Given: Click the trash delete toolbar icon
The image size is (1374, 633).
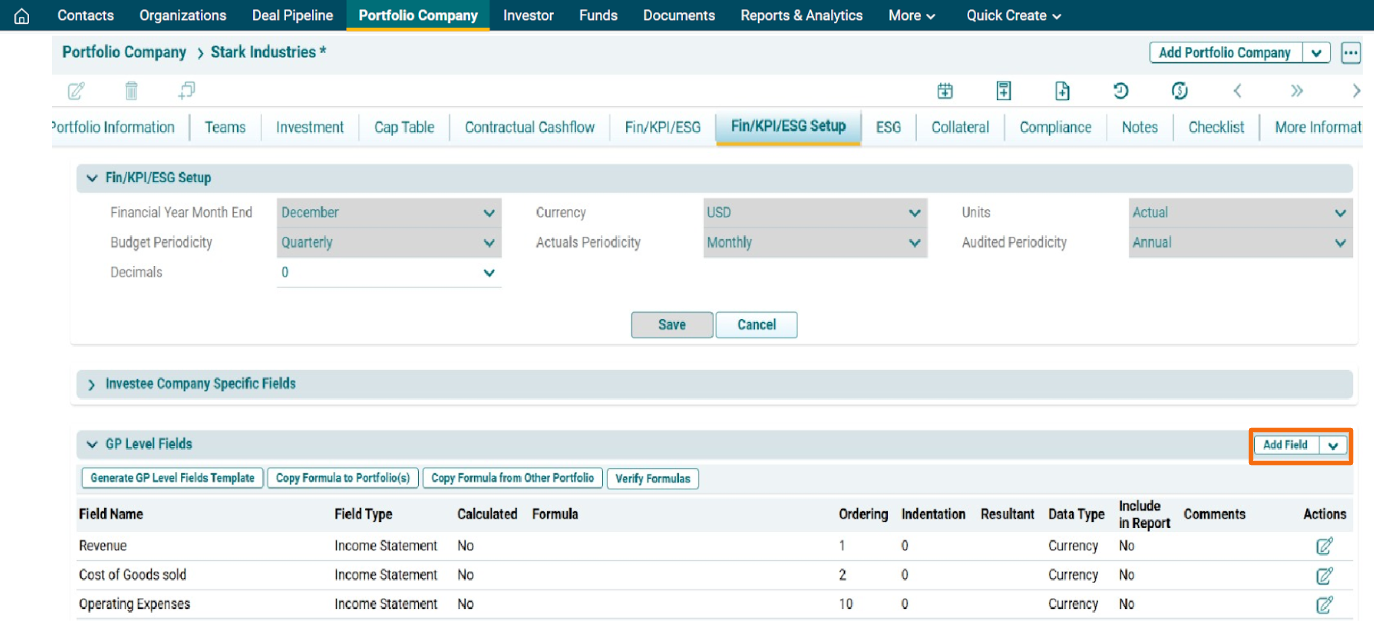Looking at the screenshot, I should (x=131, y=91).
